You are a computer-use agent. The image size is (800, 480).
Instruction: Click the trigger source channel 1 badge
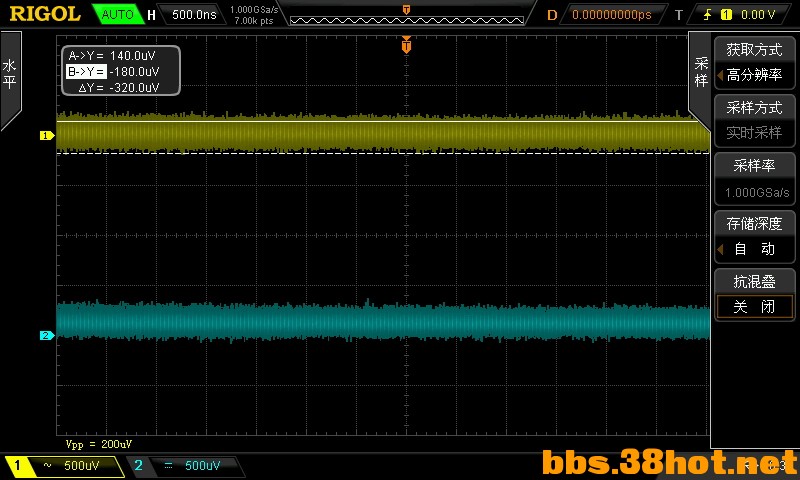726,15
